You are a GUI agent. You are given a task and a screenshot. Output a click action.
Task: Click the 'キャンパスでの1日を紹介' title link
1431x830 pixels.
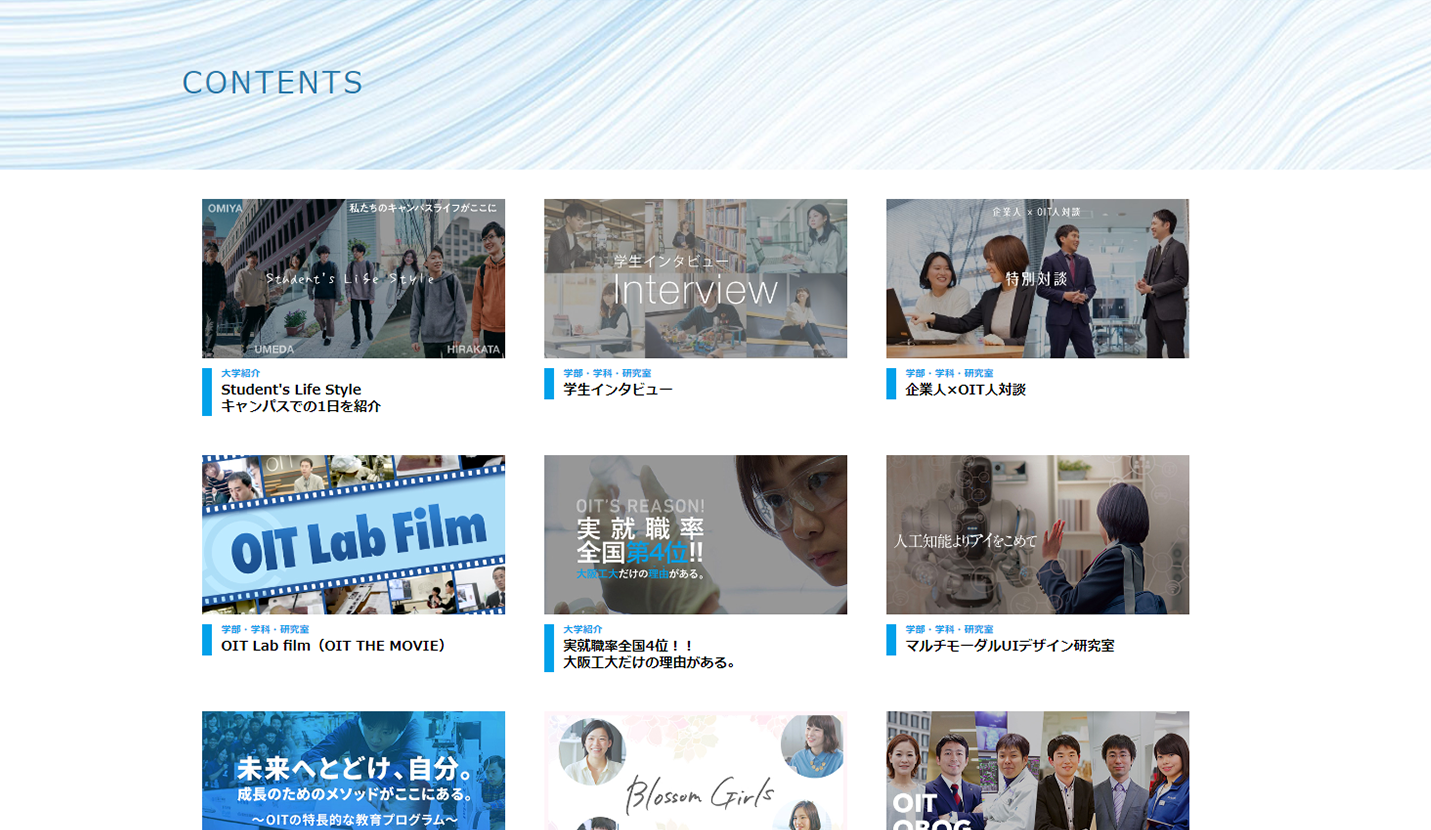pyautogui.click(x=300, y=406)
